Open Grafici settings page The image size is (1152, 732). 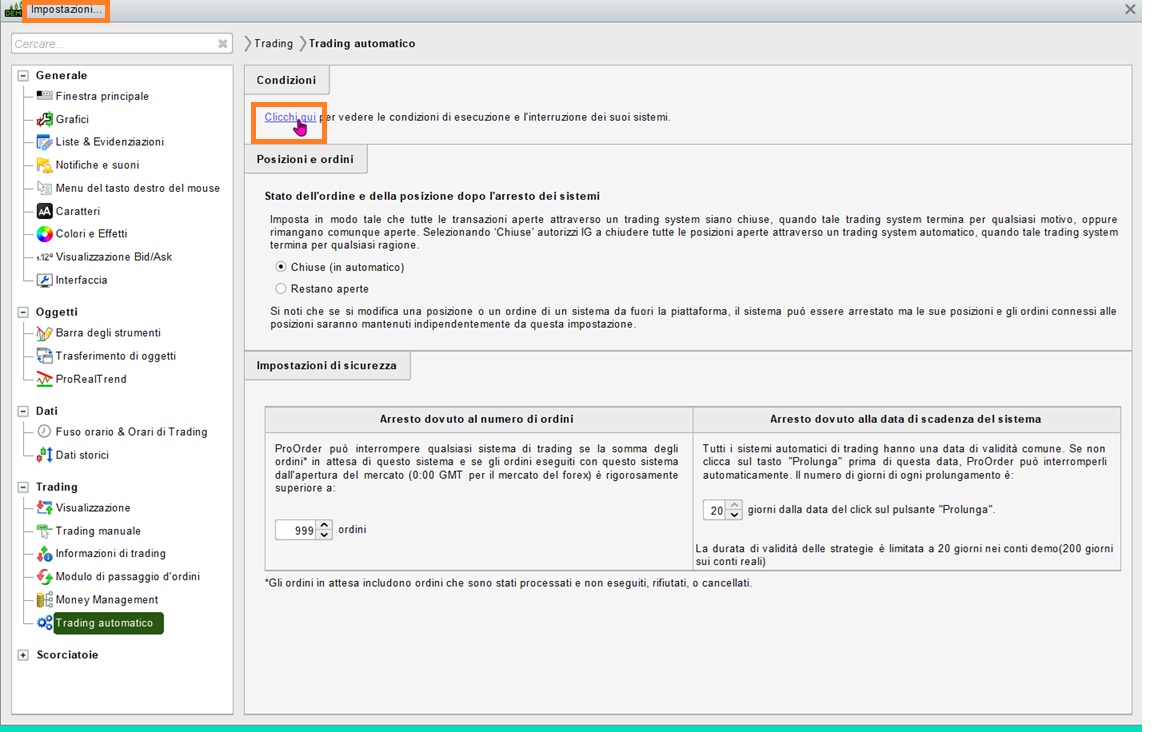click(x=72, y=119)
